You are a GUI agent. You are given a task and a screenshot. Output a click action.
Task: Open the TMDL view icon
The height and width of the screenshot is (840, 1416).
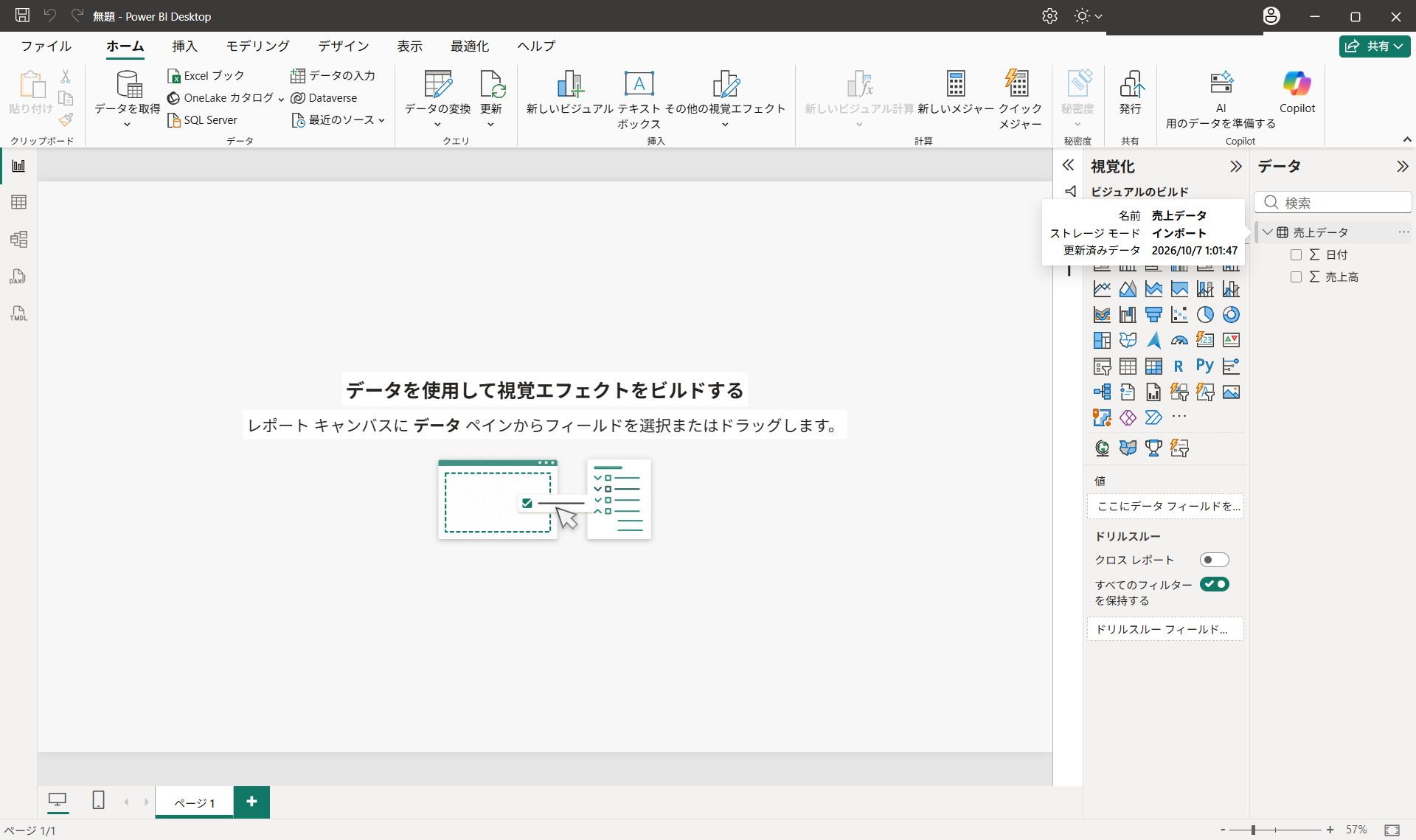pos(18,313)
